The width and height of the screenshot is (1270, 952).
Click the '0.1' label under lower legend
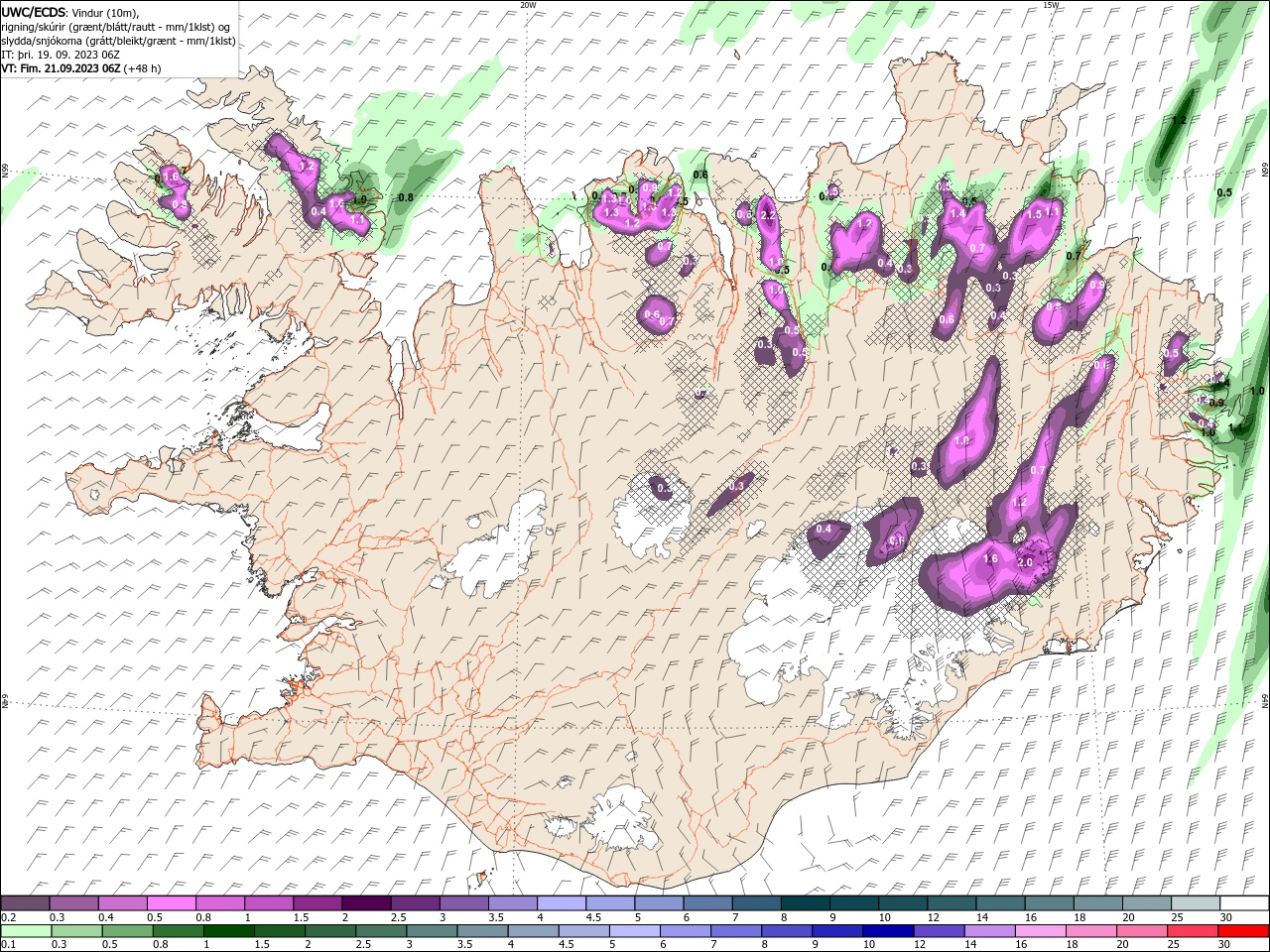pyautogui.click(x=8, y=945)
